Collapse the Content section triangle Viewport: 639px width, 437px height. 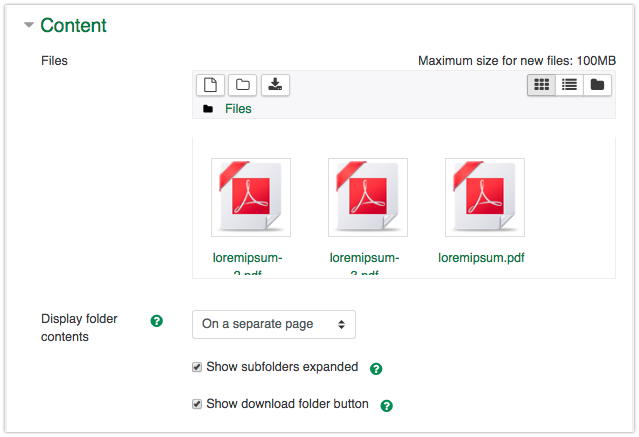29,26
